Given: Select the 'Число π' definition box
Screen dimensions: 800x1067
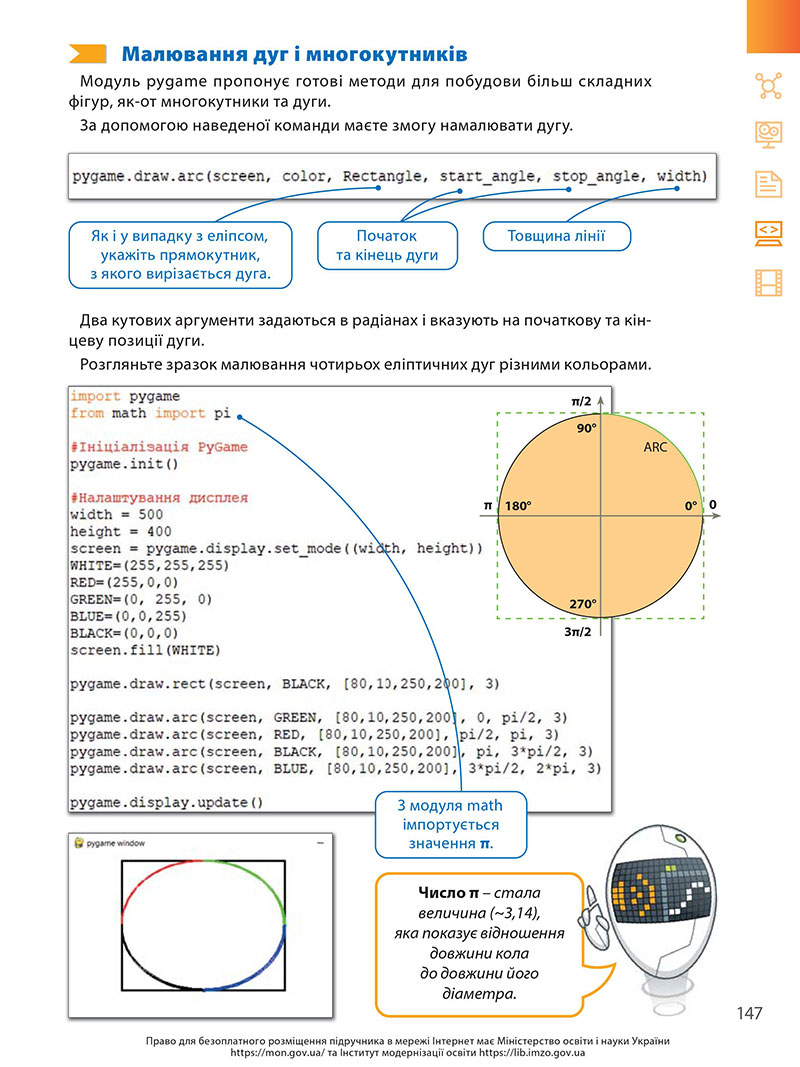Looking at the screenshot, I should point(480,944).
